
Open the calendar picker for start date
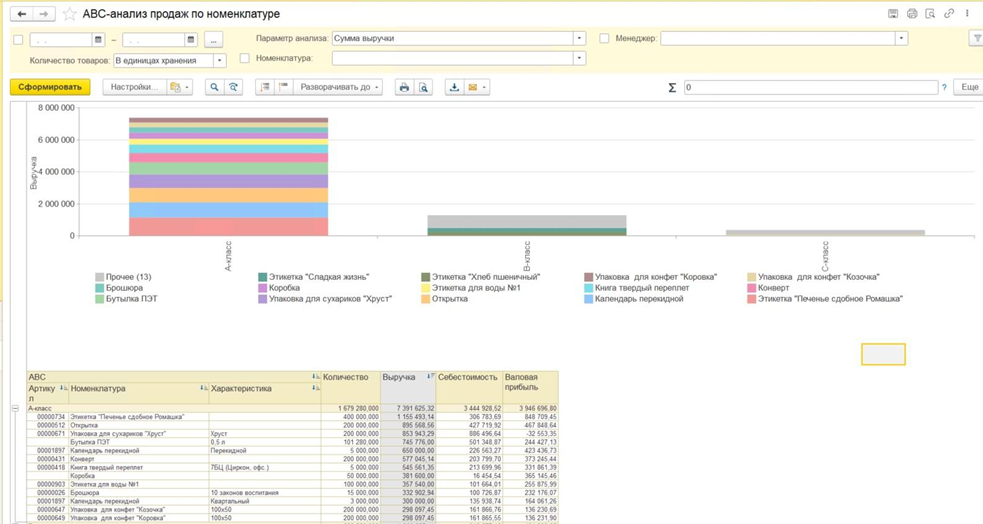(x=98, y=40)
